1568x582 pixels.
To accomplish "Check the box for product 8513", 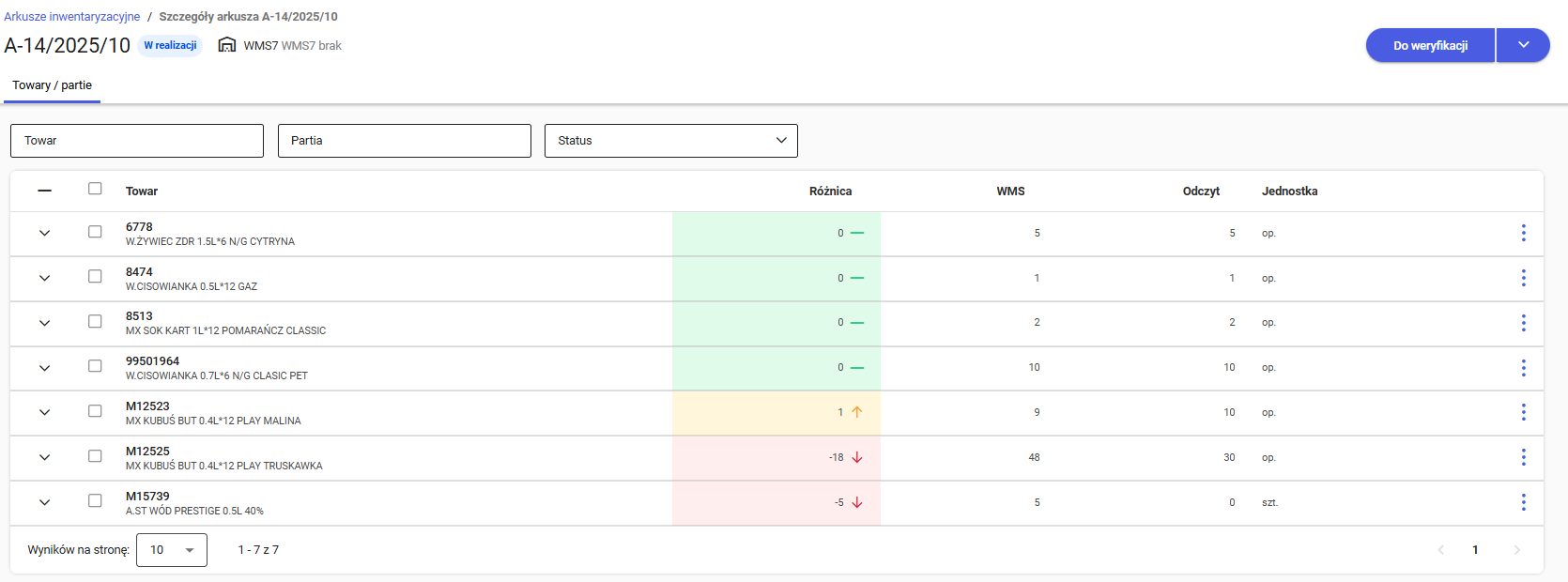I will 95,321.
